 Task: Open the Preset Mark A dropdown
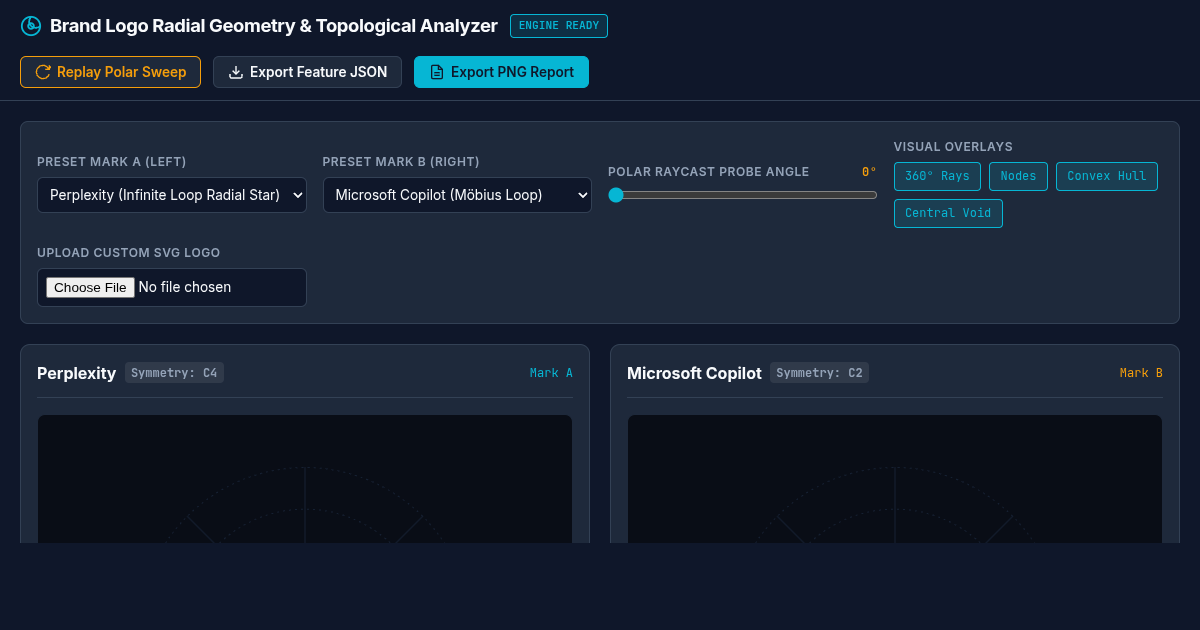tap(172, 195)
